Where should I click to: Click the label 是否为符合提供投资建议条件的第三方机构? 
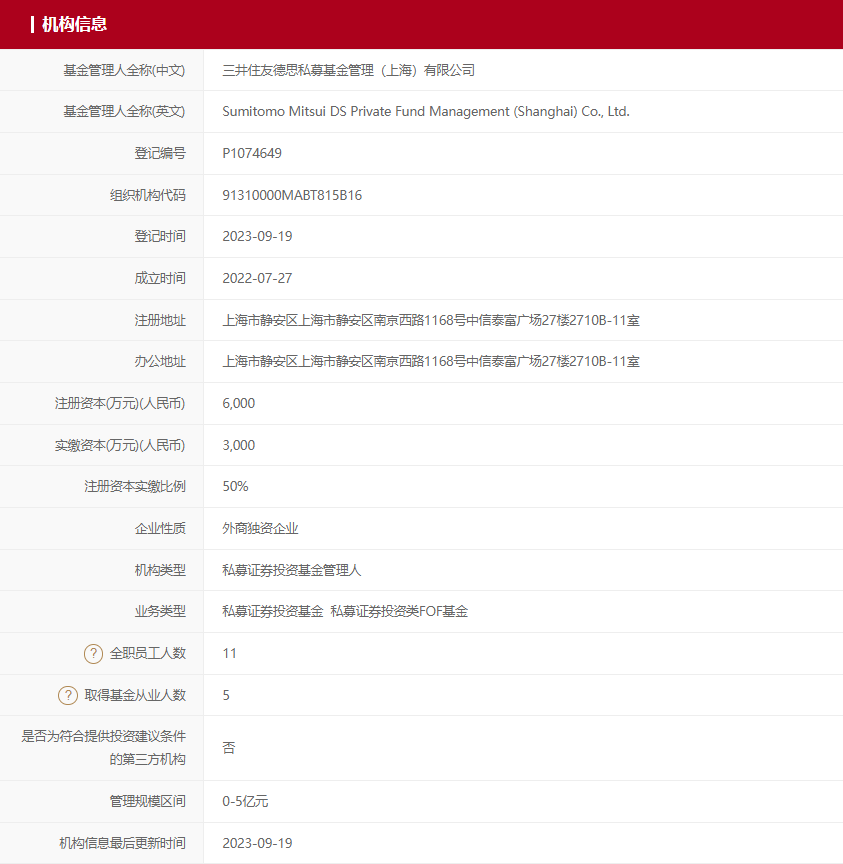pyautogui.click(x=104, y=748)
